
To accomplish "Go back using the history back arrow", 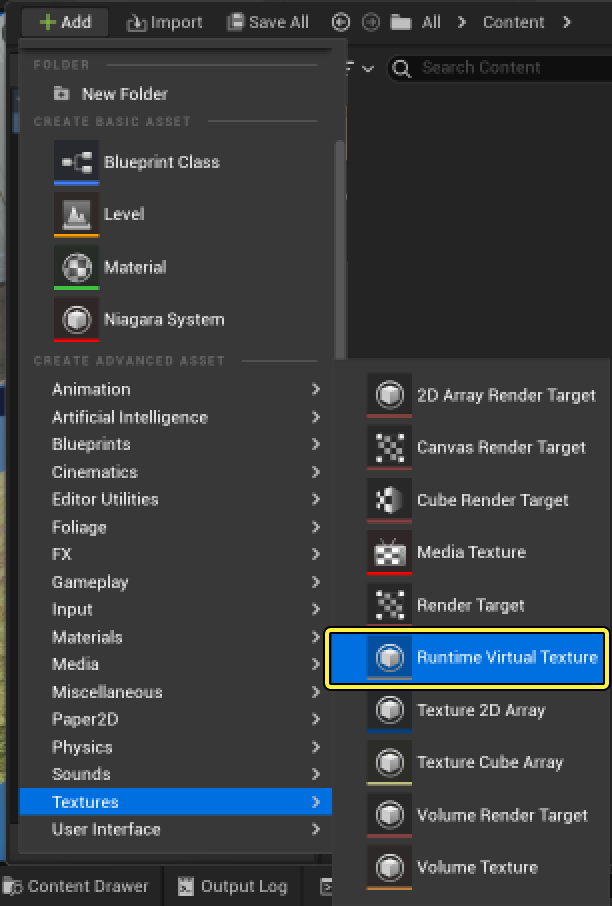I will (x=341, y=23).
